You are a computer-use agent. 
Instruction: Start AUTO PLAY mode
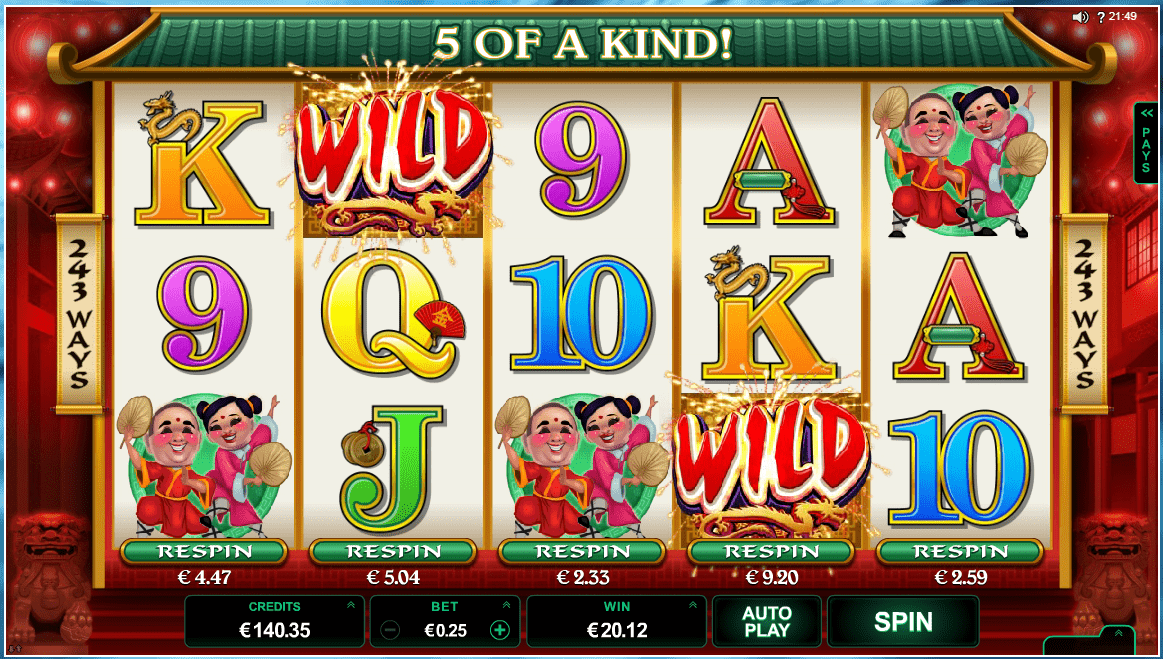(x=767, y=622)
